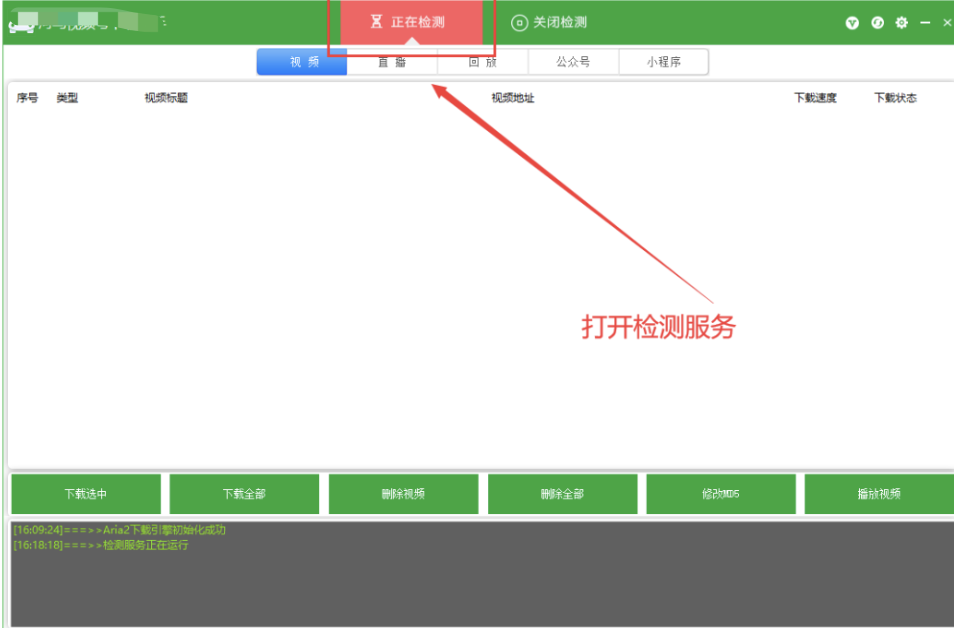
Task: Click 删除全部 to clear all
Action: pyautogui.click(x=563, y=494)
